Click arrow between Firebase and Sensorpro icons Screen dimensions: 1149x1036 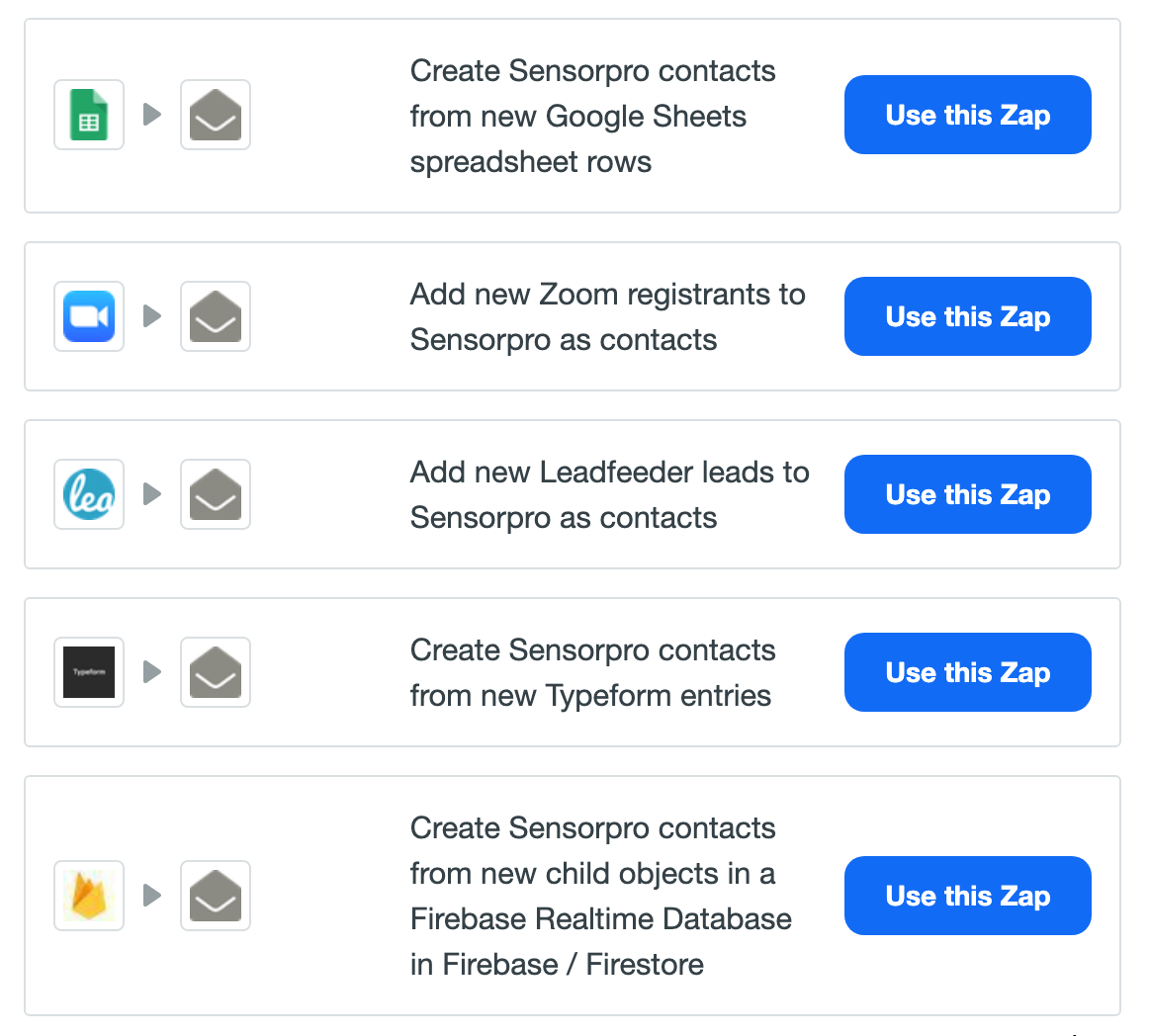(151, 896)
